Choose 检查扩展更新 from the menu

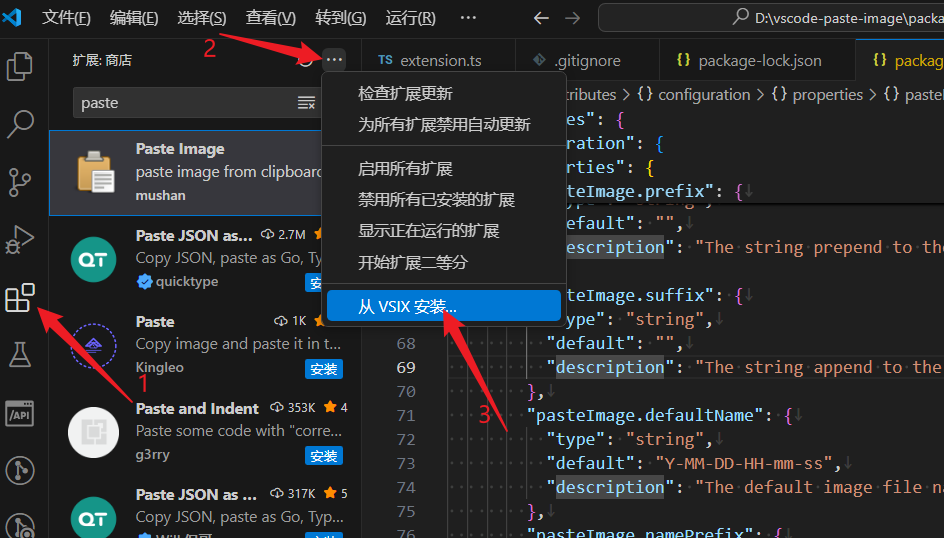[x=405, y=93]
